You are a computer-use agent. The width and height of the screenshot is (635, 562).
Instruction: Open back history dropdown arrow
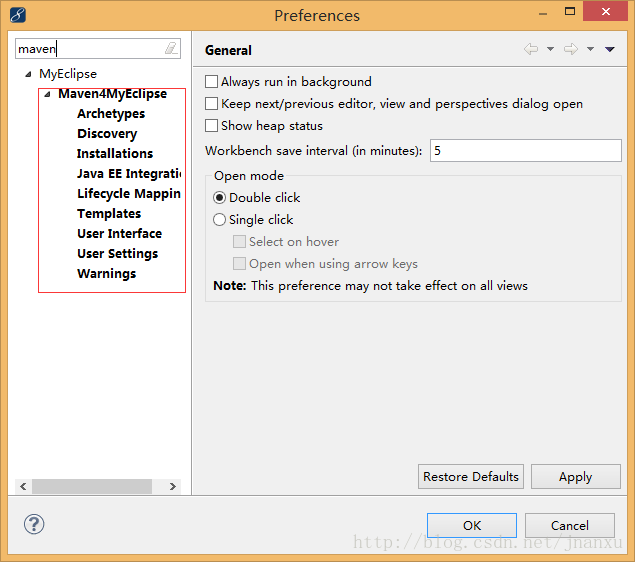coord(550,49)
